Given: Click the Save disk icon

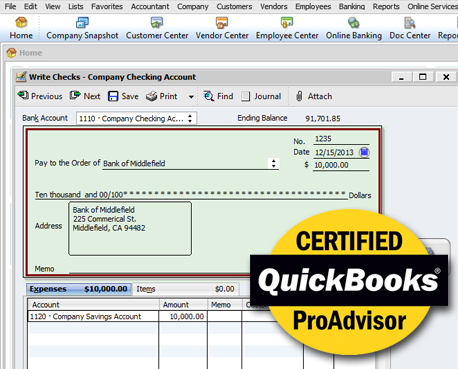Looking at the screenshot, I should pos(113,96).
